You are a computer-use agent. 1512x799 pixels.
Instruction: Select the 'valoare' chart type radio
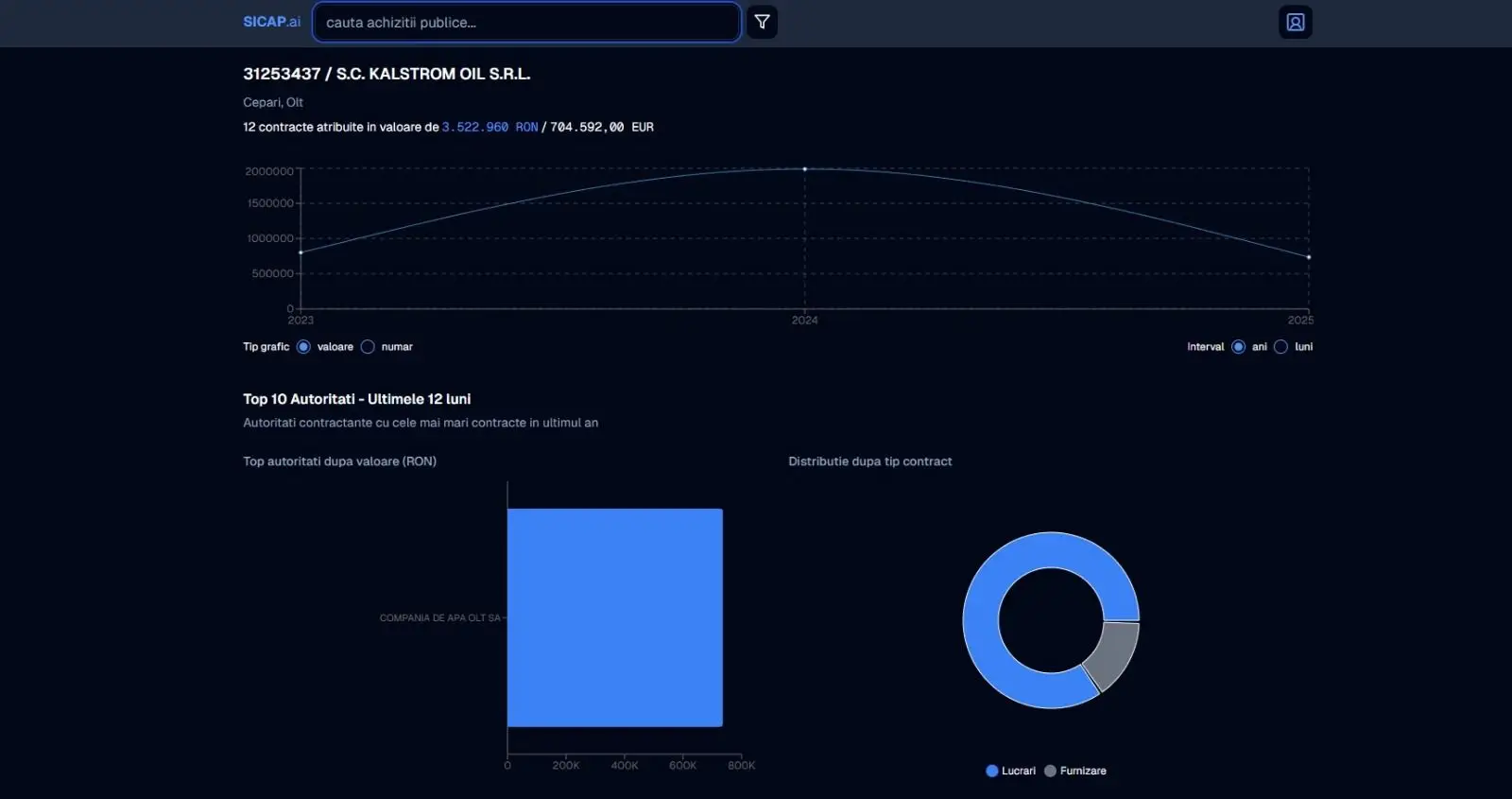coord(303,347)
